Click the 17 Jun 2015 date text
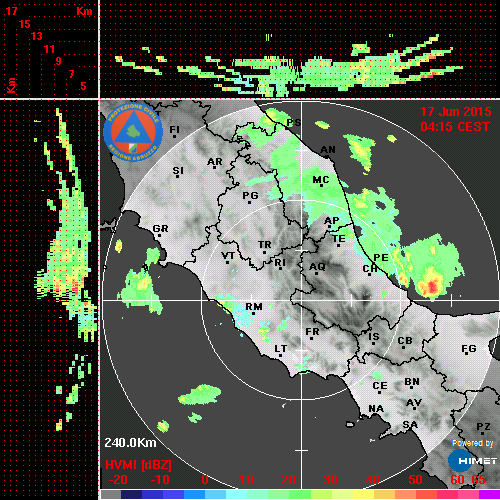The image size is (500, 500). (x=456, y=112)
